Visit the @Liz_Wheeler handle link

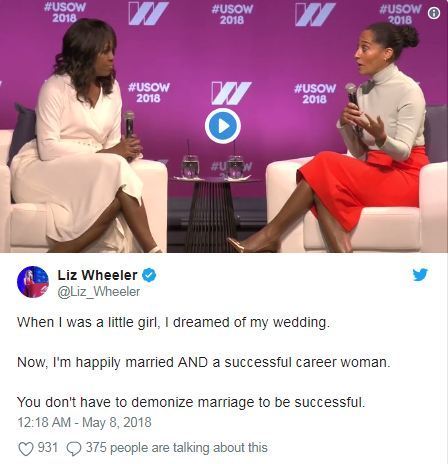coord(99,292)
